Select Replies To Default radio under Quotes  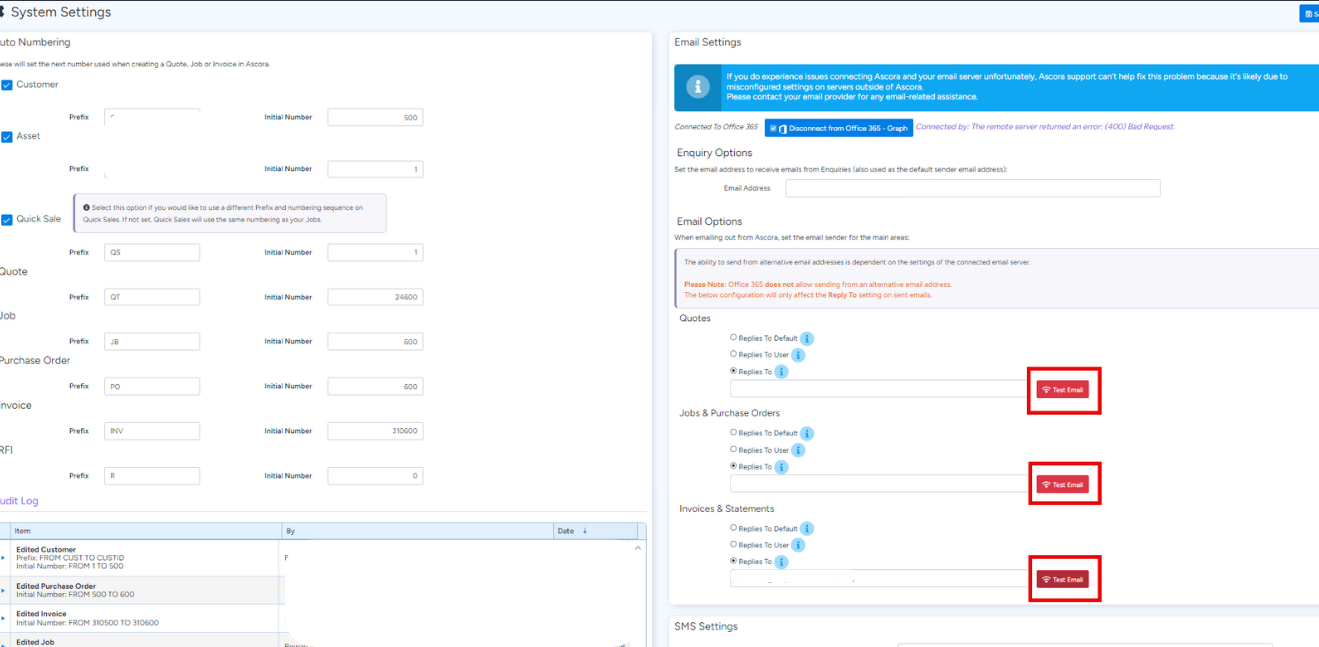pos(733,338)
